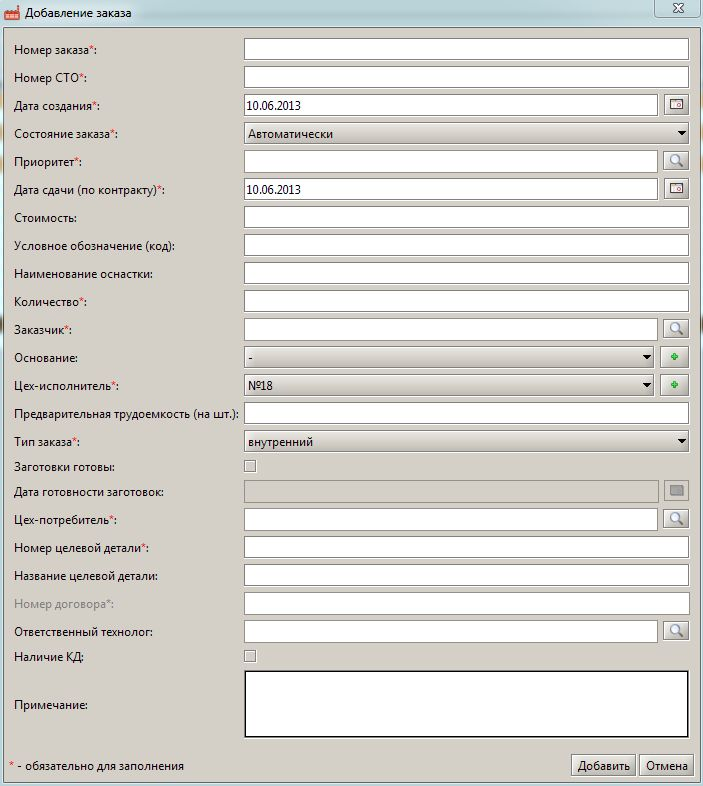The height and width of the screenshot is (786, 703).
Task: Click the magnifier search icon for Ответственный технолог
Action: click(676, 631)
